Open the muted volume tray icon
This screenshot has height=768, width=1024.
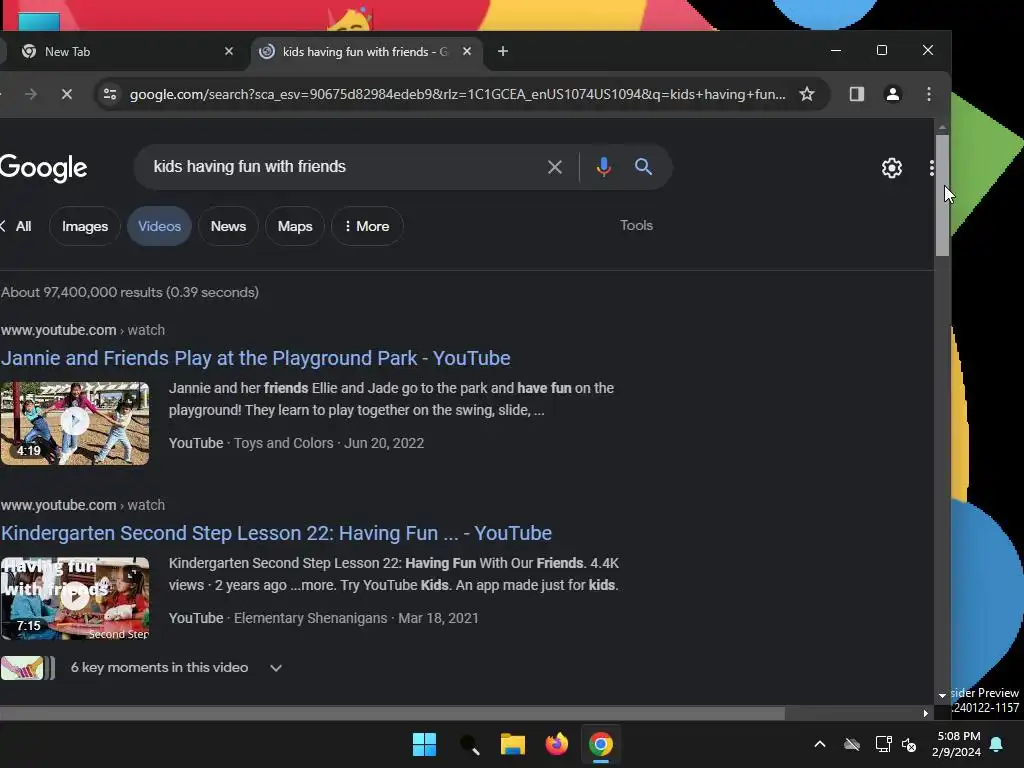pyautogui.click(x=909, y=744)
